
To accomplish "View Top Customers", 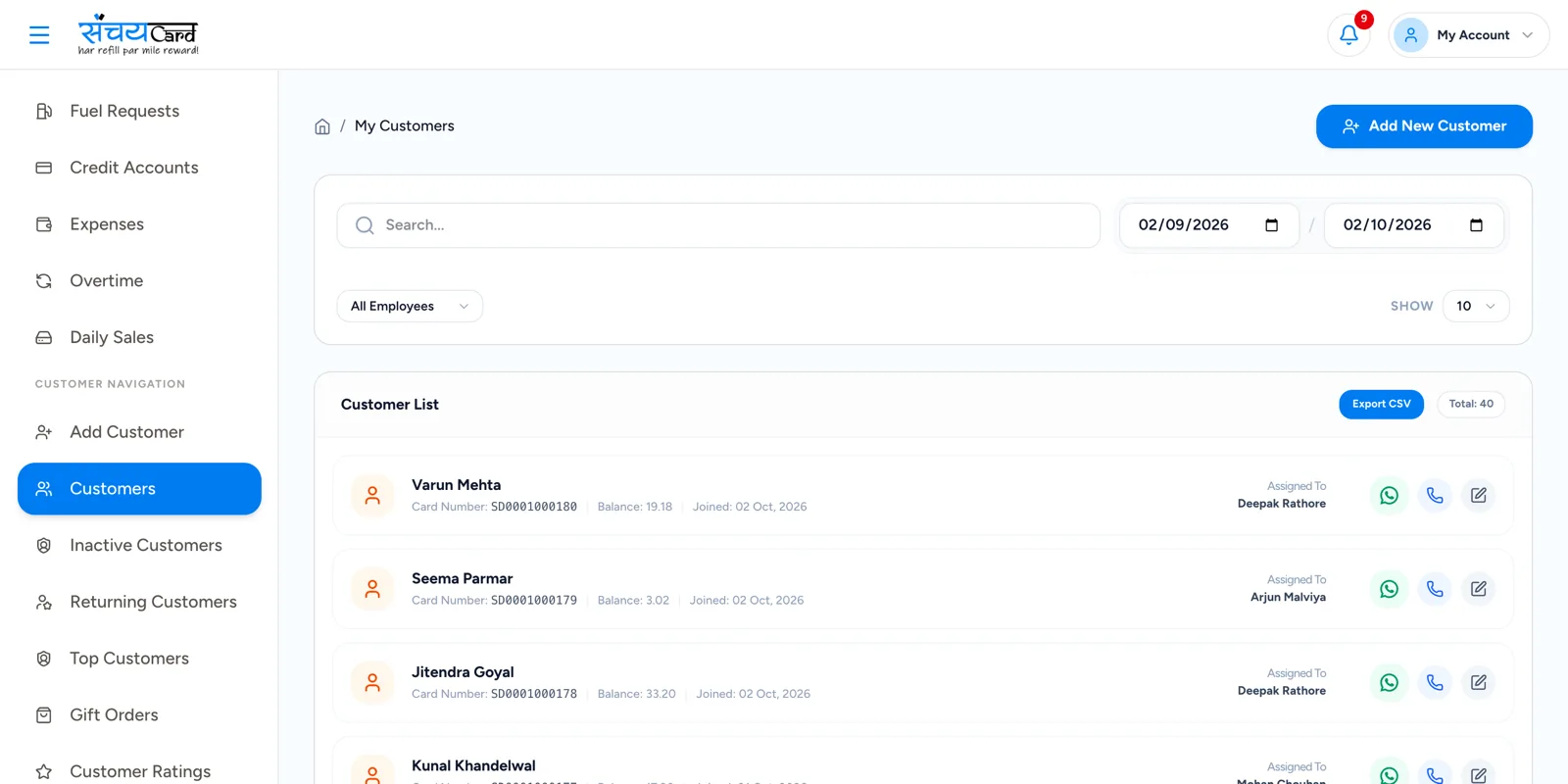I will (x=139, y=659).
